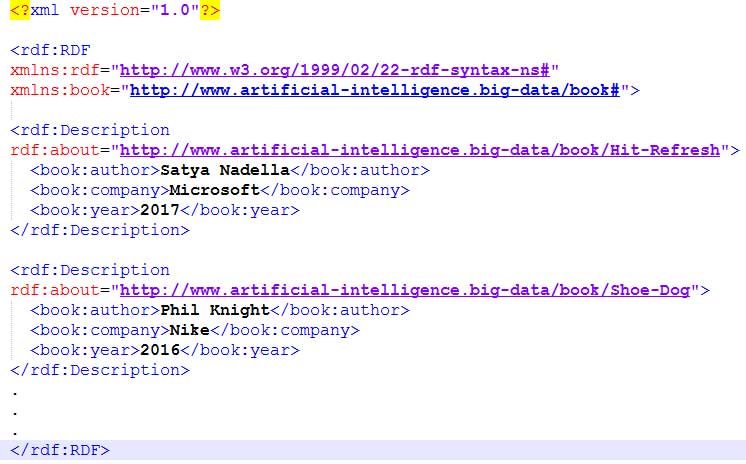This screenshot has width=746, height=464.
Task: Click the closing </book:company> tag after Microsoft
Action: tap(334, 190)
